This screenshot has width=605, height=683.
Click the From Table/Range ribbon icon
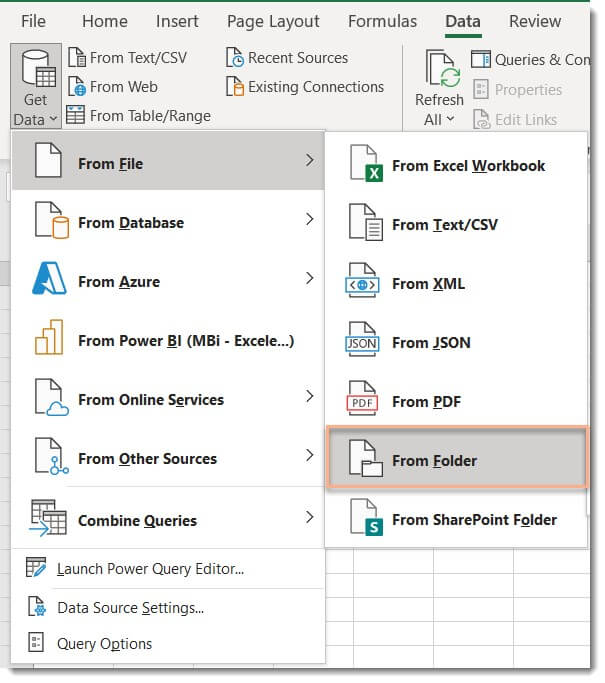[x=76, y=115]
